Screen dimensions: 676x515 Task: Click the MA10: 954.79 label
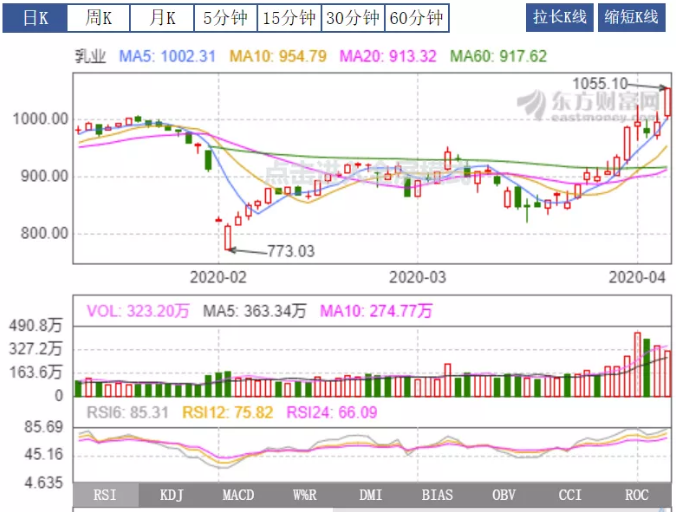click(x=278, y=56)
